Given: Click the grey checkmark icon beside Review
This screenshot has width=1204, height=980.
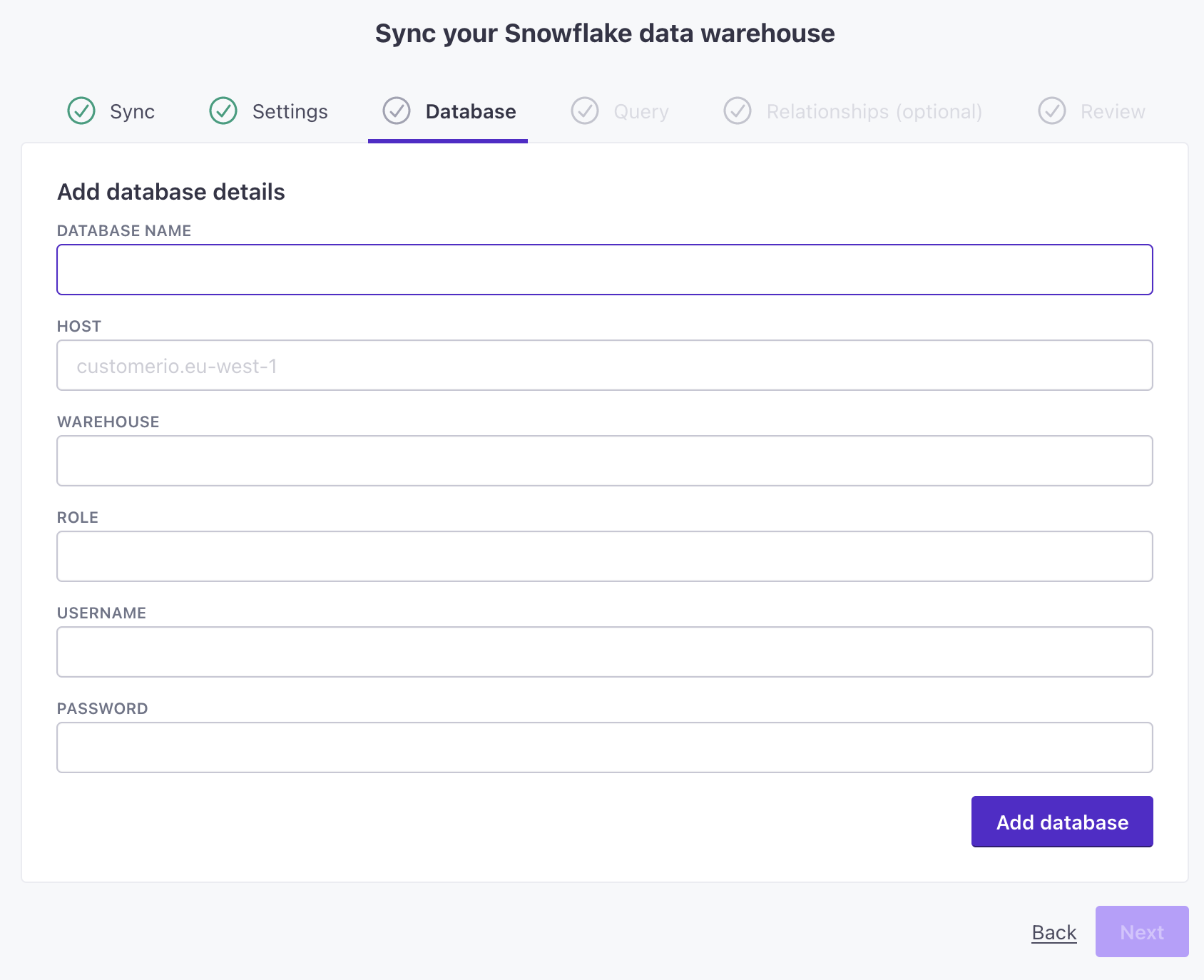Looking at the screenshot, I should (x=1052, y=111).
